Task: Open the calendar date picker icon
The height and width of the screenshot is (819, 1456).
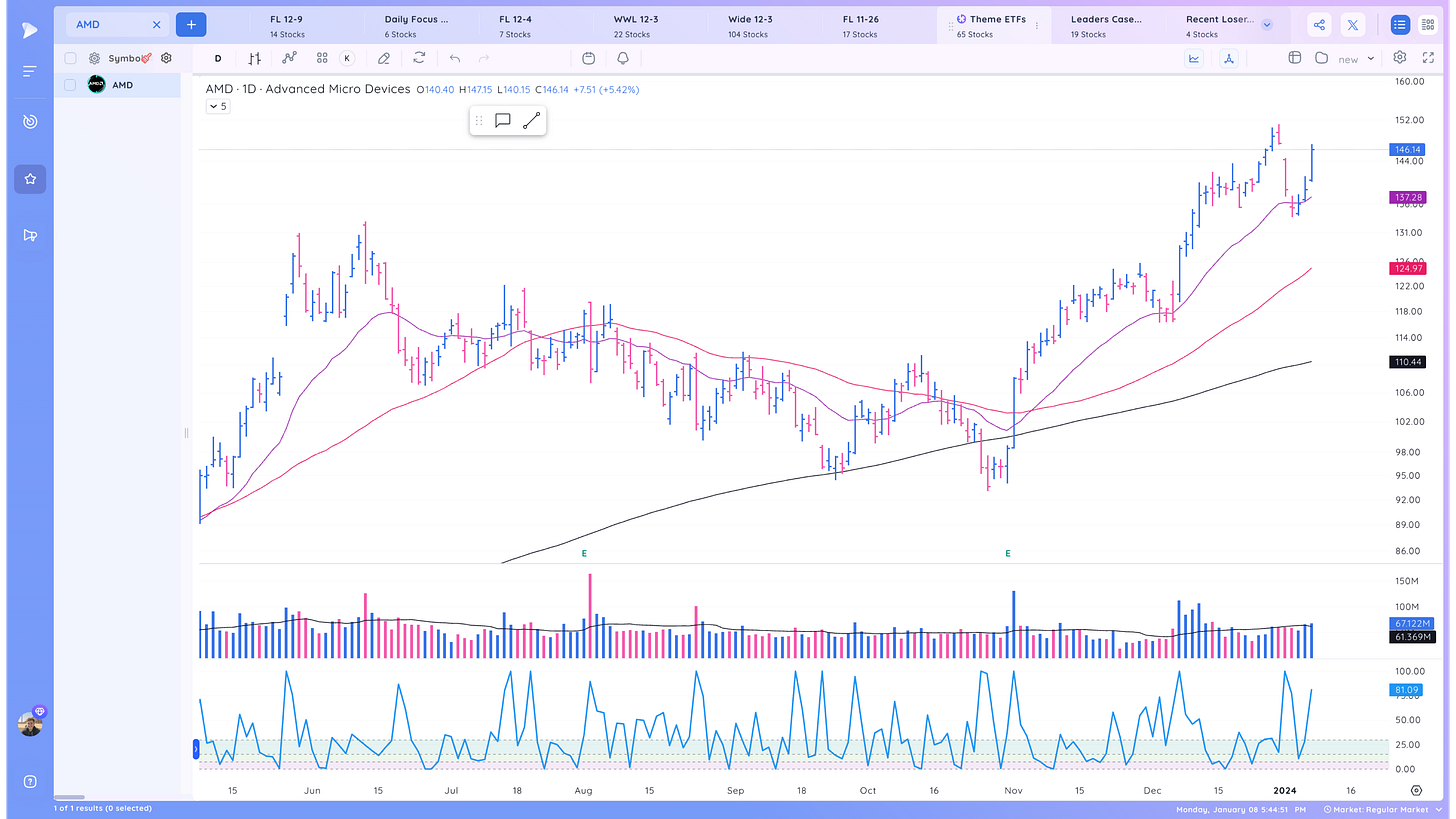Action: [x=589, y=59]
